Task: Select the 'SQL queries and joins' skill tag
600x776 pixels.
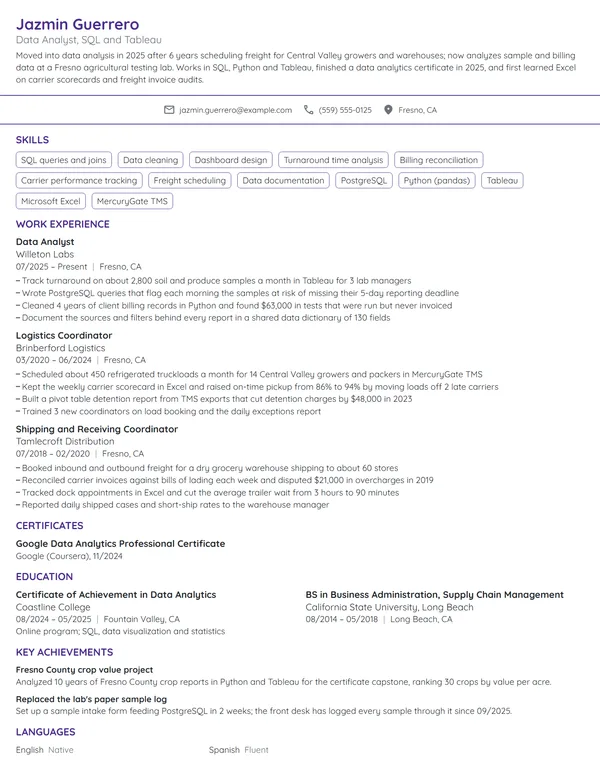Action: click(64, 160)
